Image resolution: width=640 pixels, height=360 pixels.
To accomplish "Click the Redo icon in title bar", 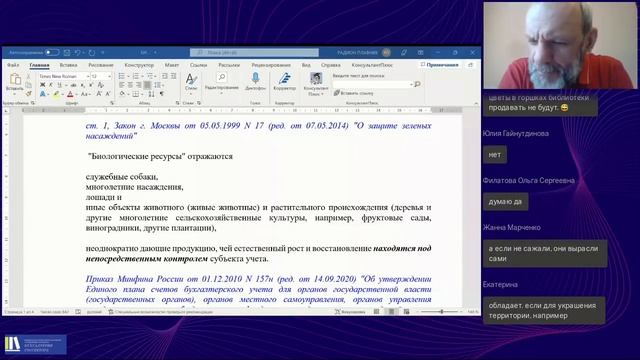I will [x=92, y=53].
